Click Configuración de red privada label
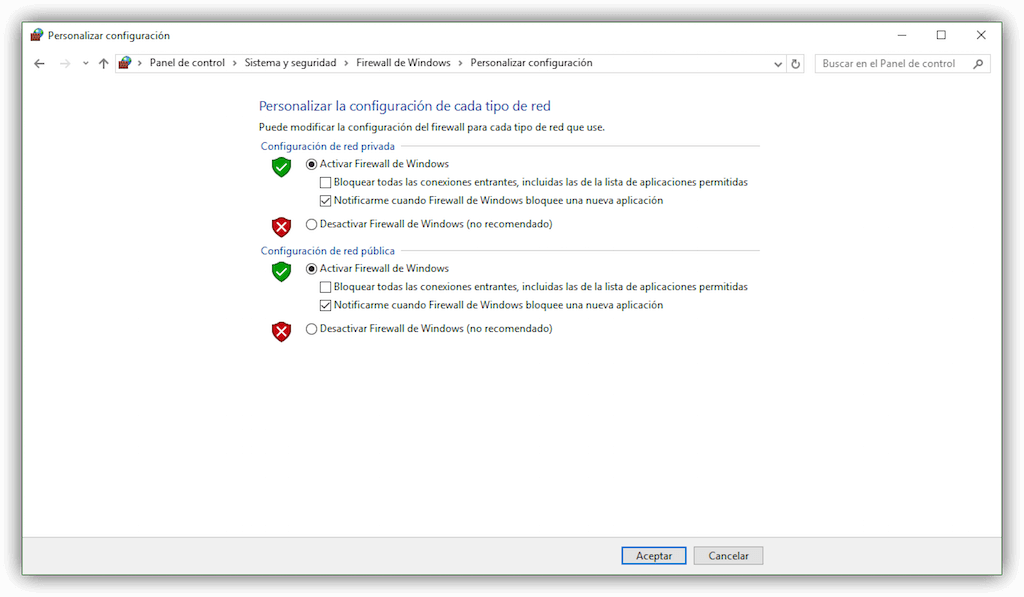 point(327,146)
